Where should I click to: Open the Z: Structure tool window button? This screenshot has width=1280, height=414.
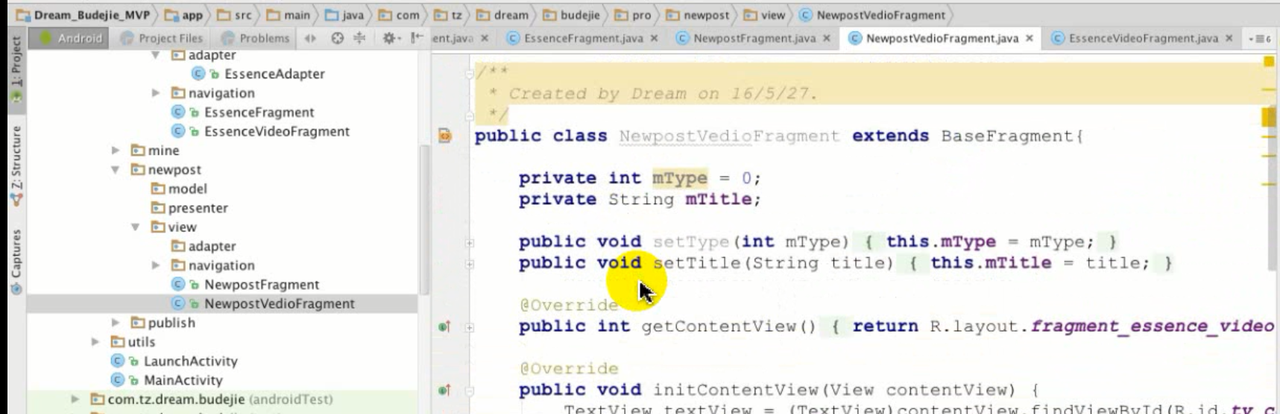pos(15,165)
